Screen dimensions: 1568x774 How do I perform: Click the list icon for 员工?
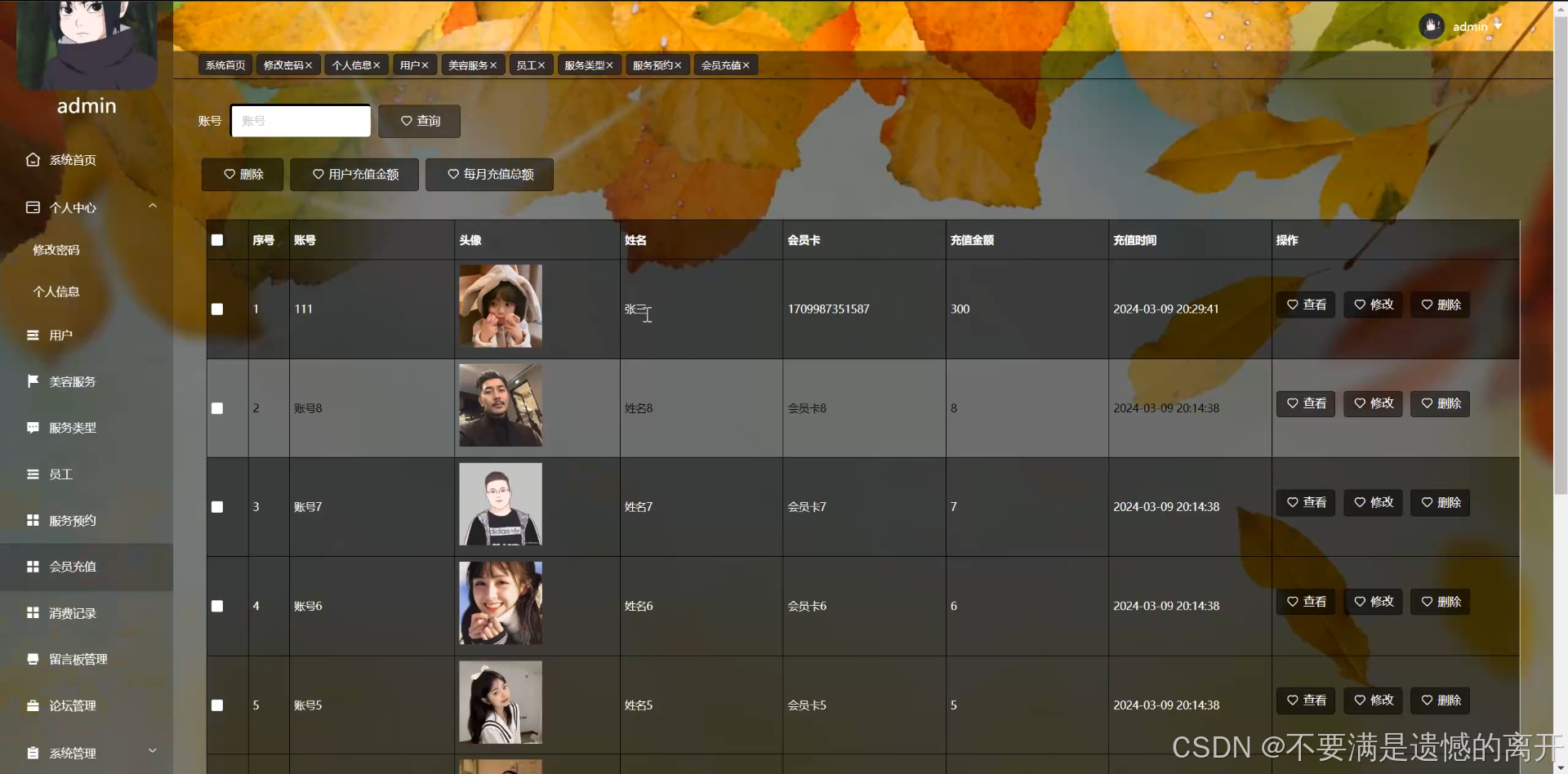coord(33,474)
